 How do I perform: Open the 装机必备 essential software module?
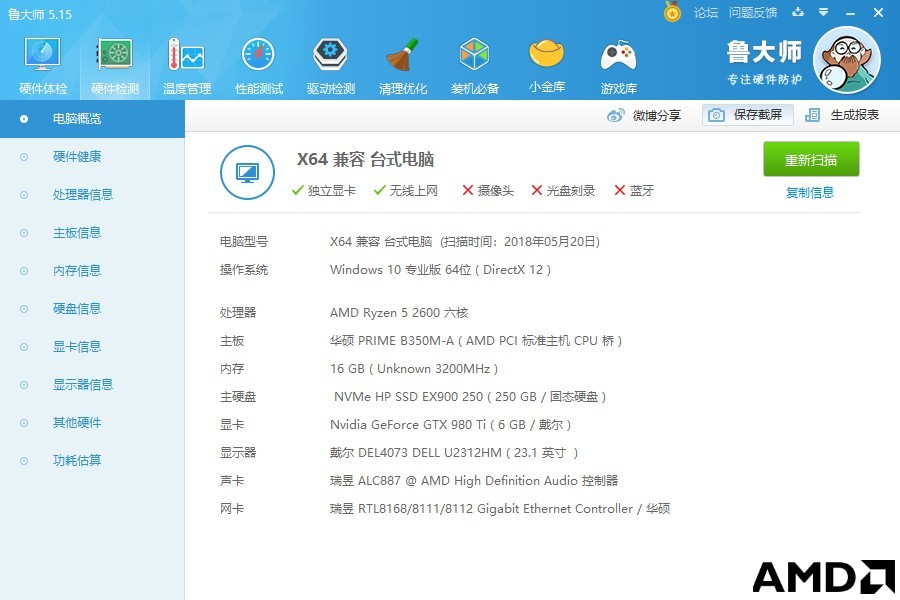tap(475, 65)
